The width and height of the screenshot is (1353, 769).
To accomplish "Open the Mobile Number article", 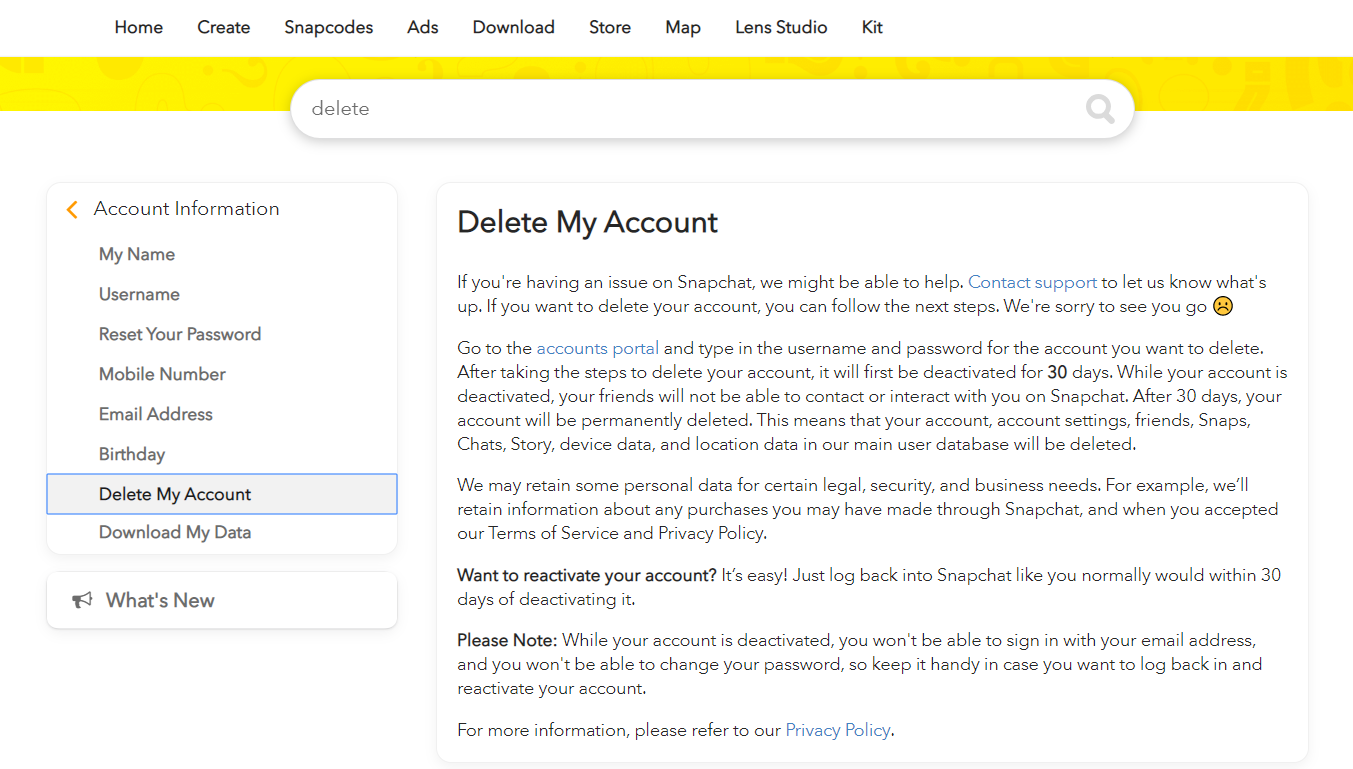I will tap(162, 374).
